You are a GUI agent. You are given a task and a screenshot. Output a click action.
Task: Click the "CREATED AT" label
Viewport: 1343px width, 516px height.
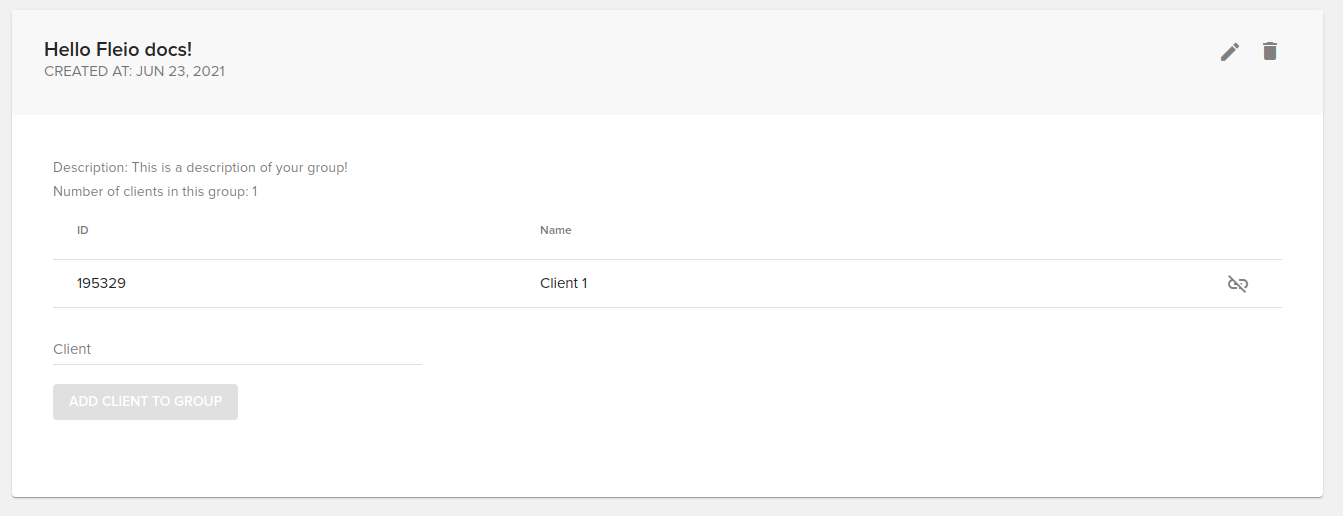pos(88,72)
